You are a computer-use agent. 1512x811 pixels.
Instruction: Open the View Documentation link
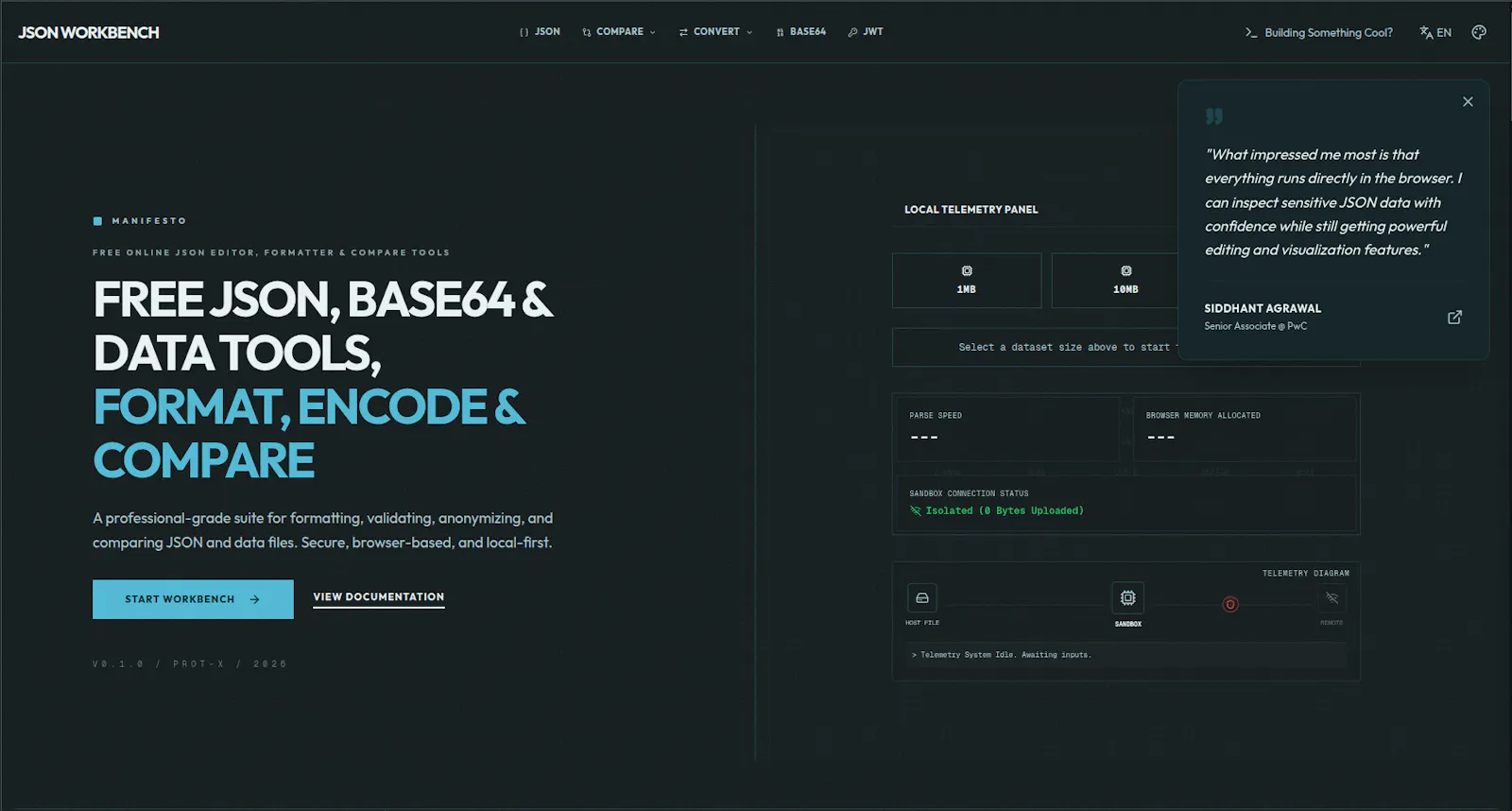pyautogui.click(x=379, y=597)
